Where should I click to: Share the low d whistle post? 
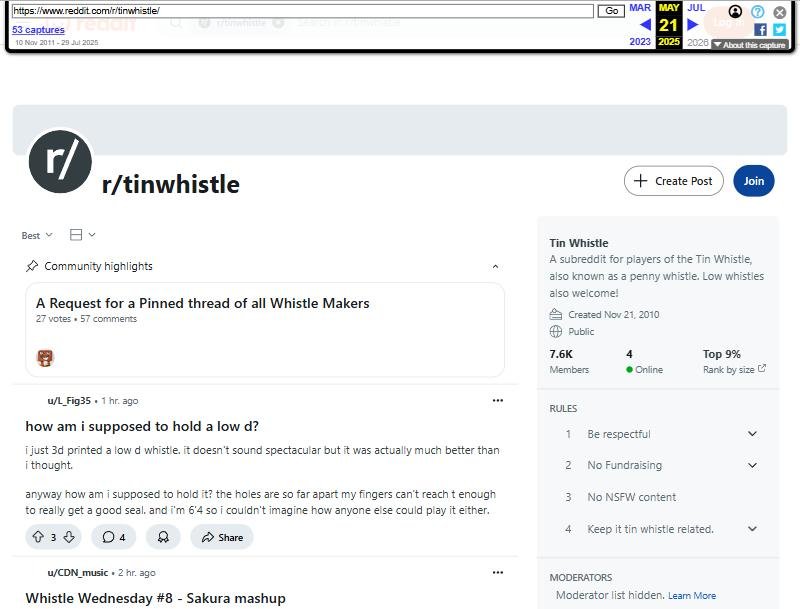(x=222, y=537)
